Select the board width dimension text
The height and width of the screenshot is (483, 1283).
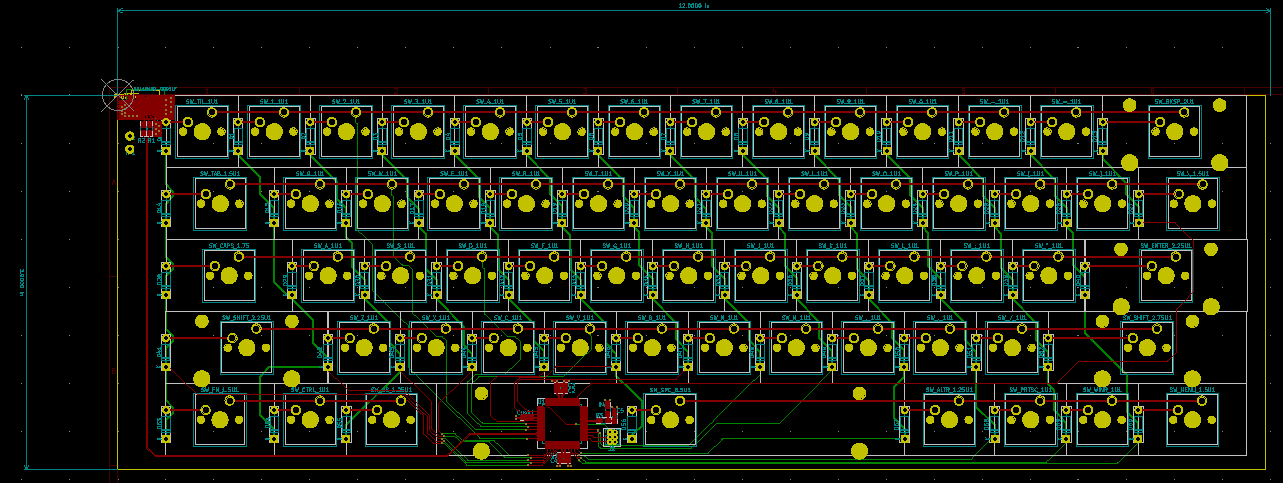pos(694,6)
